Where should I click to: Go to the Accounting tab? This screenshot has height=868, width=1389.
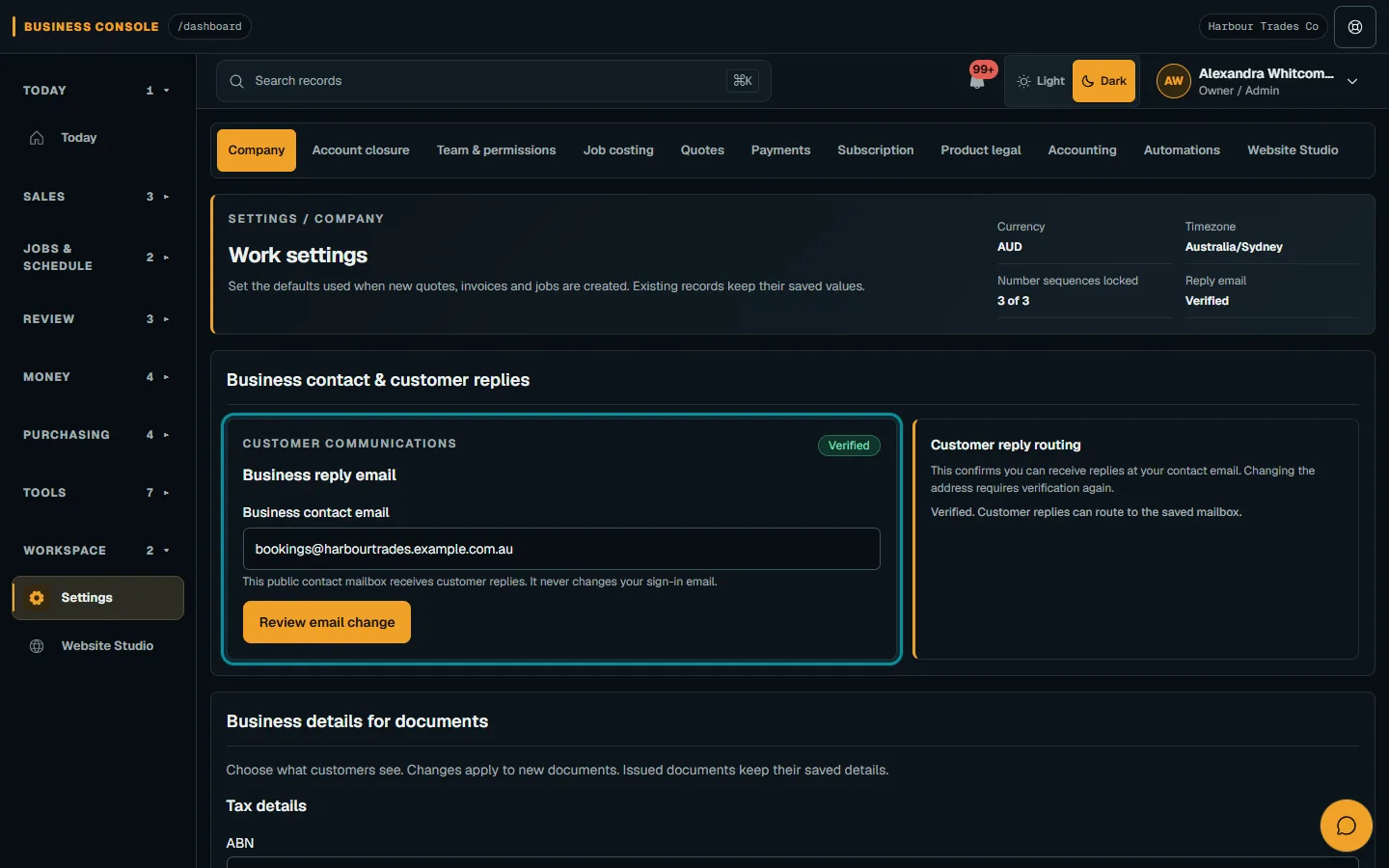1082,150
